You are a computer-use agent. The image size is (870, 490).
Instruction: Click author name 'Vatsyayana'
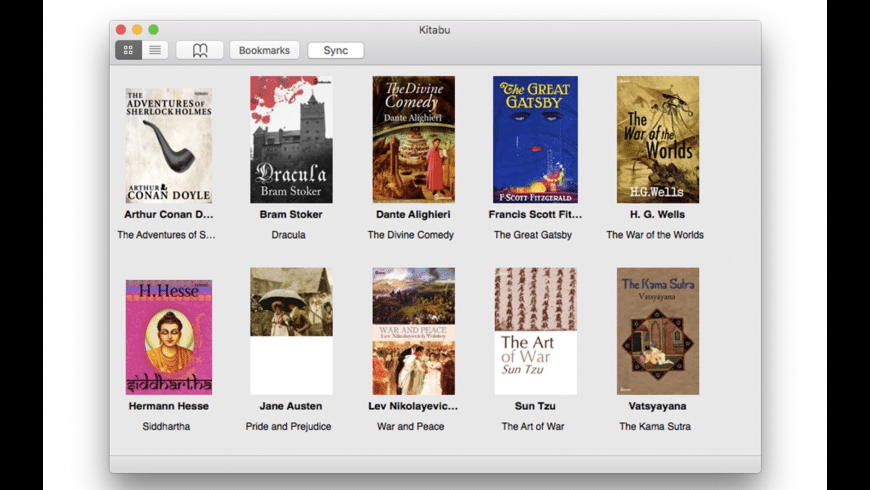[657, 406]
